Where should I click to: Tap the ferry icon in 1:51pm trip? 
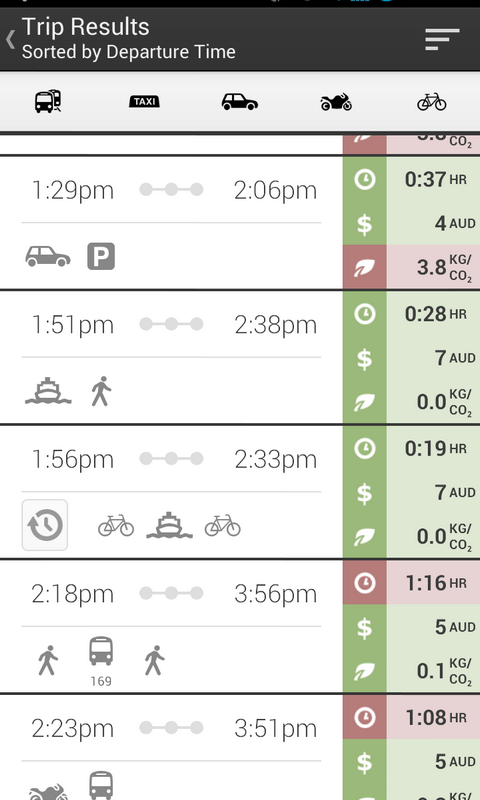pos(48,391)
